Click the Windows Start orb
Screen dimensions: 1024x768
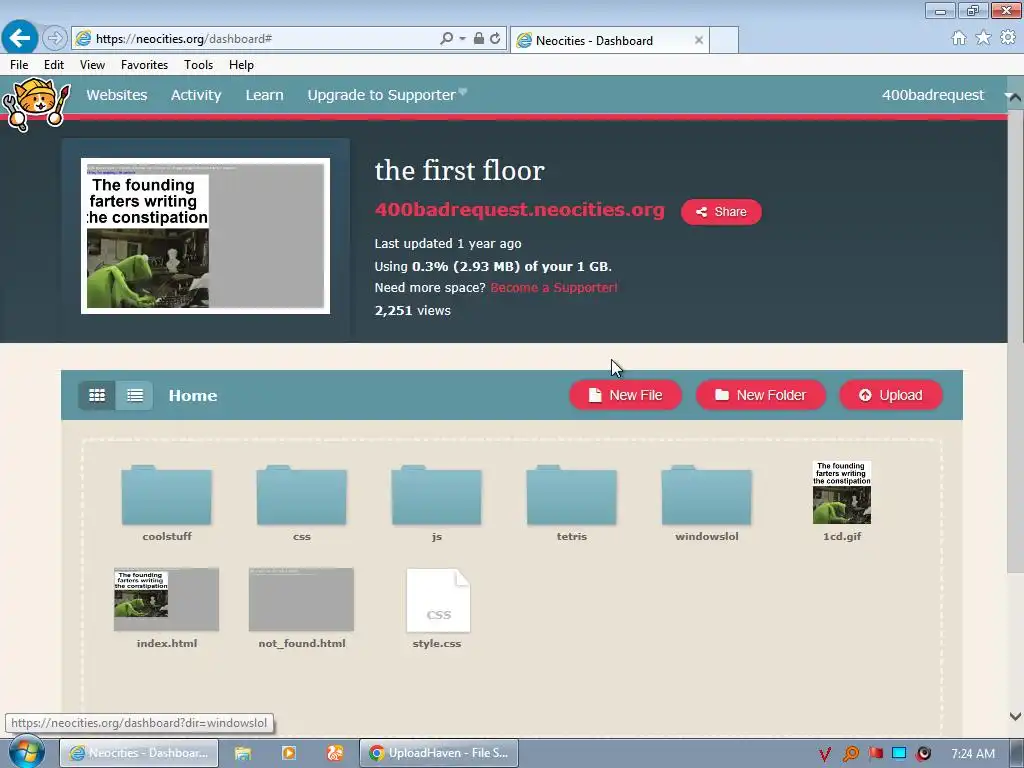[26, 753]
